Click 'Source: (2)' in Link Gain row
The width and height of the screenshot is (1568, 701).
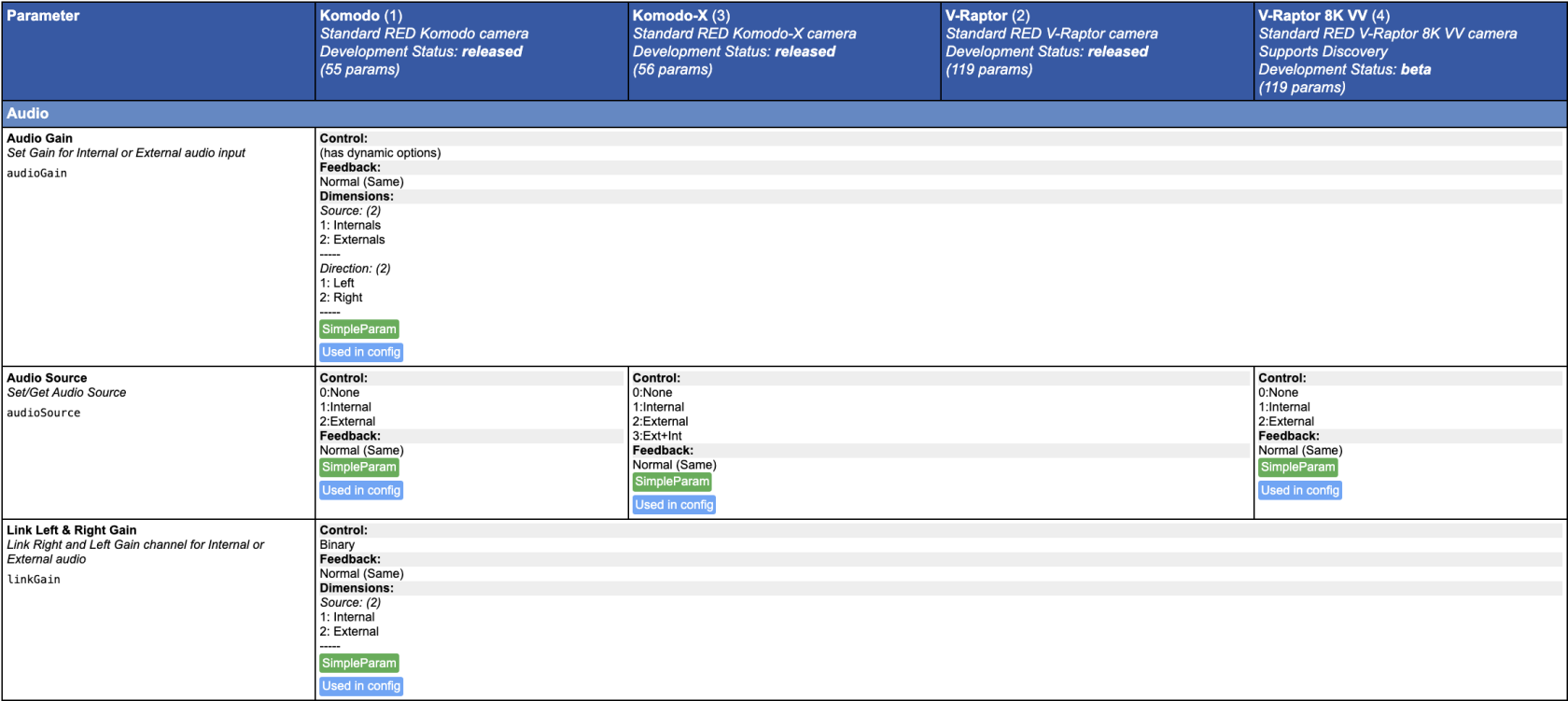[350, 603]
